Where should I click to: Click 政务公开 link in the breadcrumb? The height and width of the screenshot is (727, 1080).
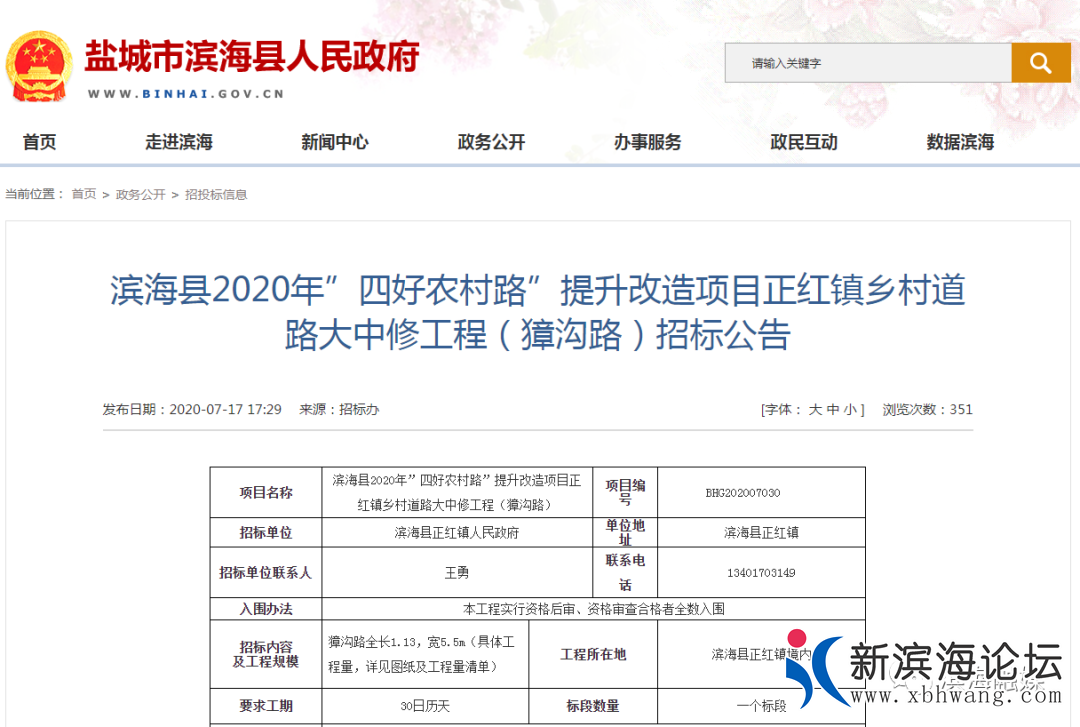[141, 195]
